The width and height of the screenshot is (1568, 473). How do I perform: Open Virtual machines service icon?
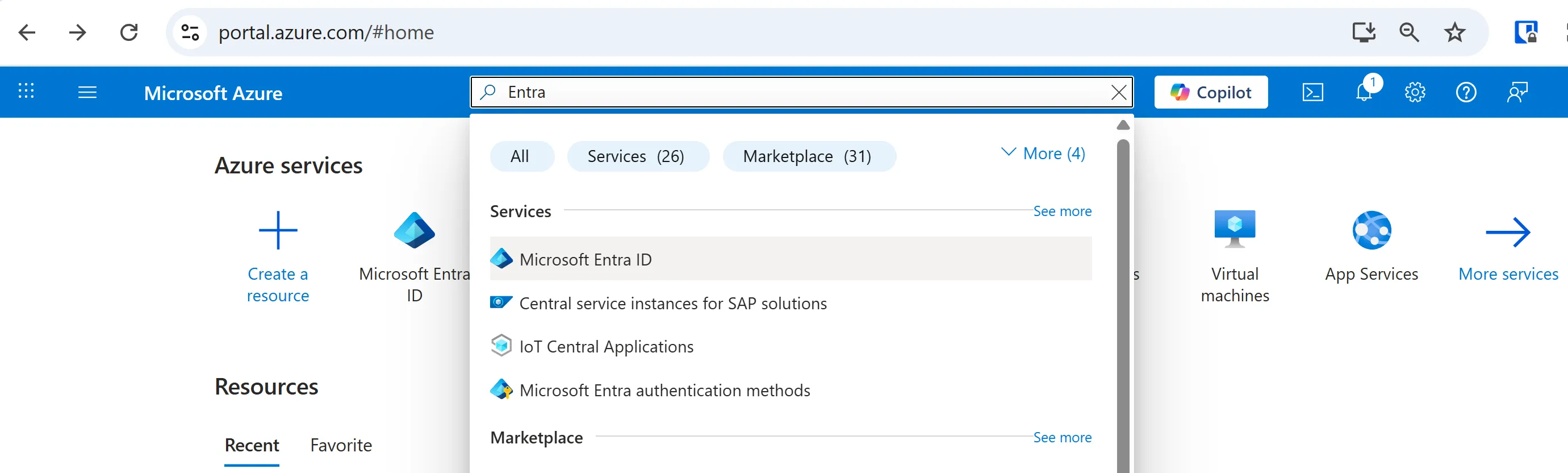[1235, 229]
